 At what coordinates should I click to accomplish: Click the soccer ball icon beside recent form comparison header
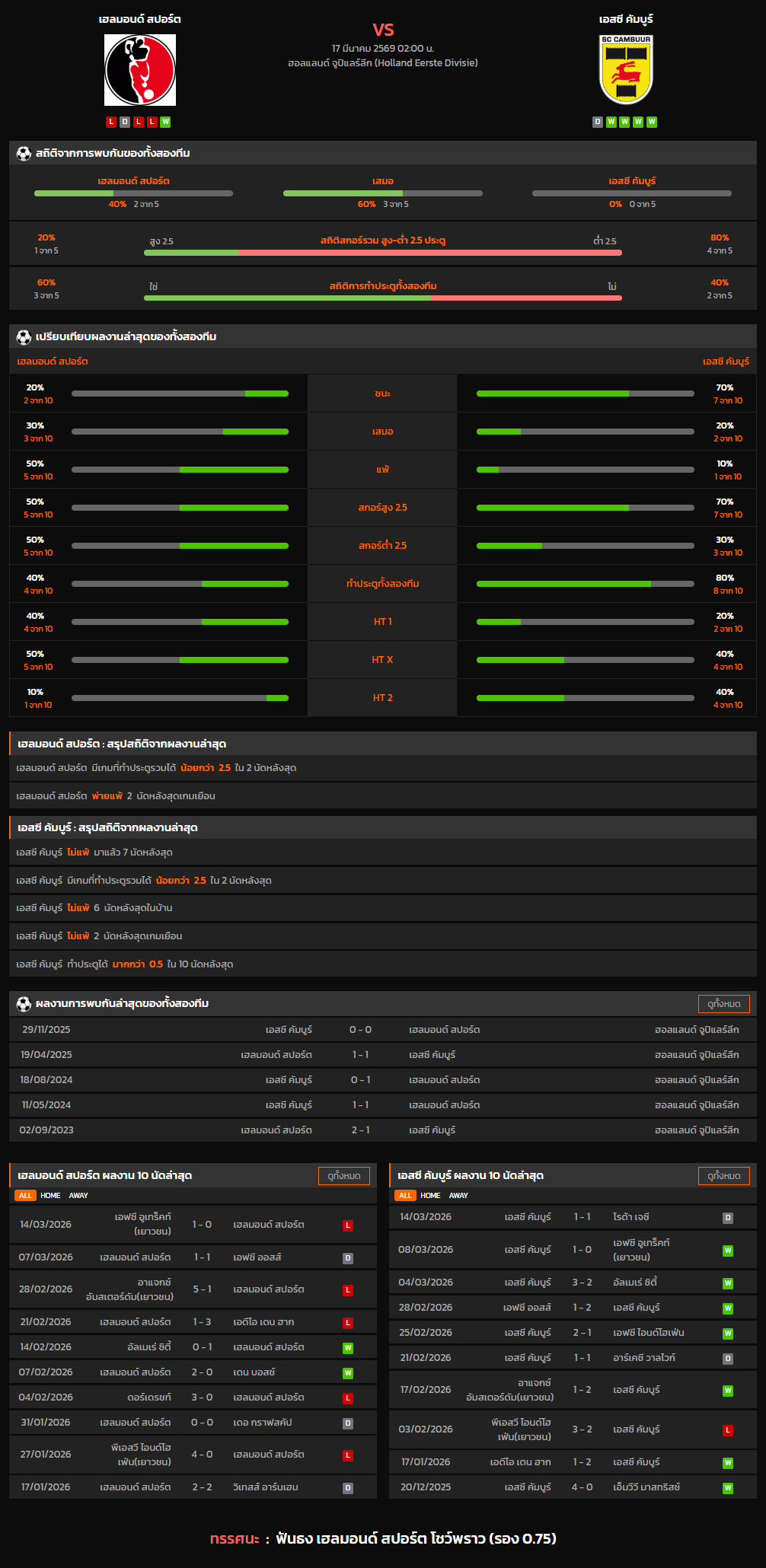point(24,337)
